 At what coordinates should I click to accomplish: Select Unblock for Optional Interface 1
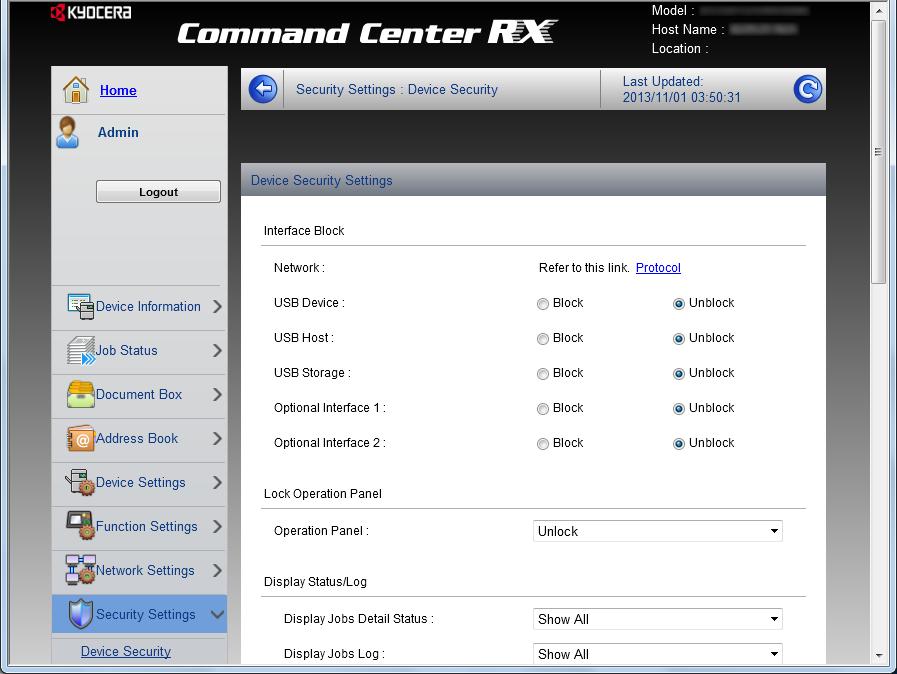(678, 409)
